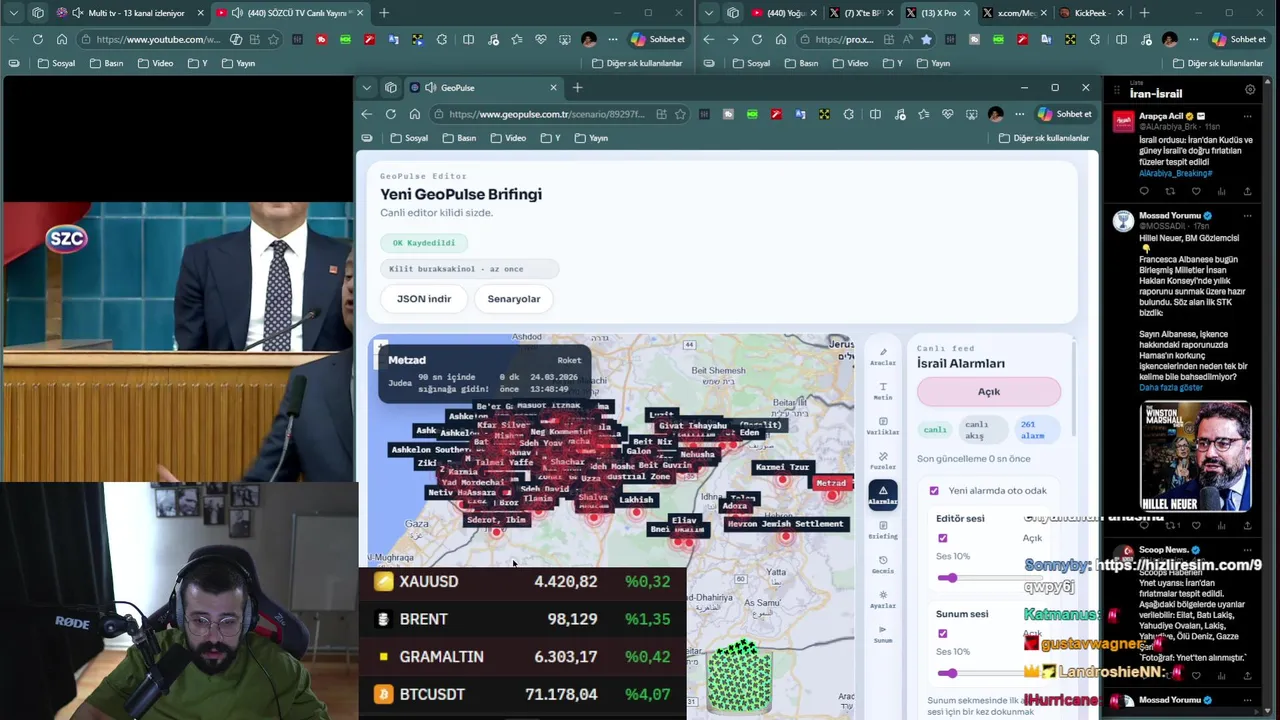Screen dimensions: 1280x720
Task: Select the GeoPulse browser tab
Action: tap(482, 88)
